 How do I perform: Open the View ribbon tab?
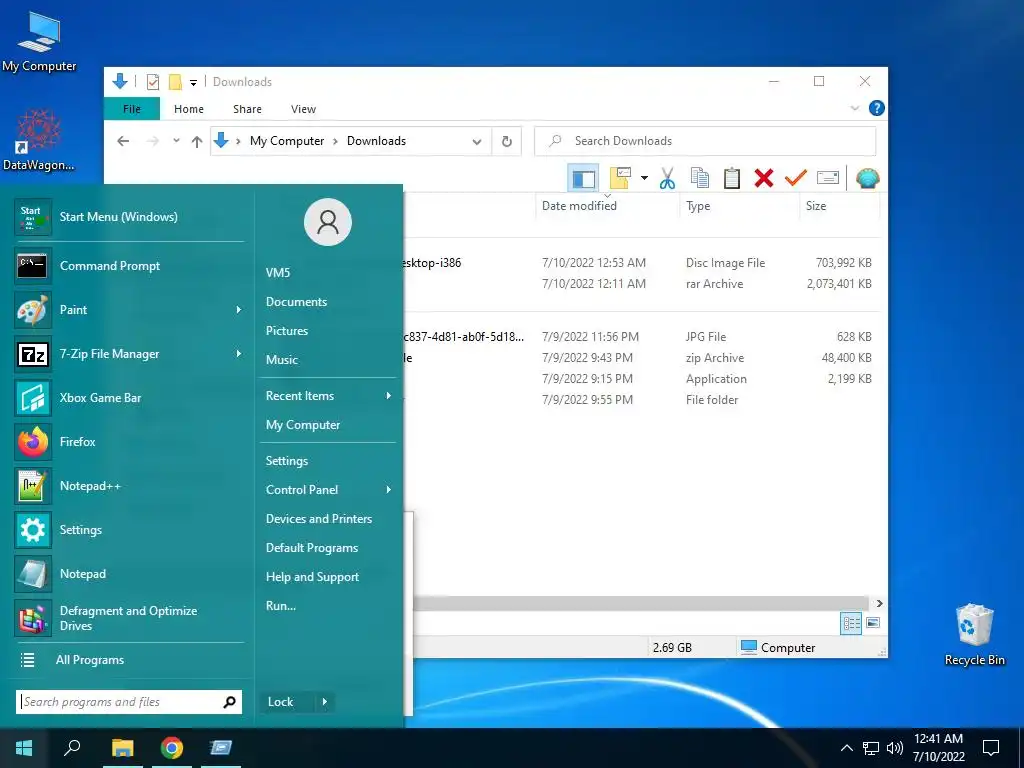[x=303, y=109]
